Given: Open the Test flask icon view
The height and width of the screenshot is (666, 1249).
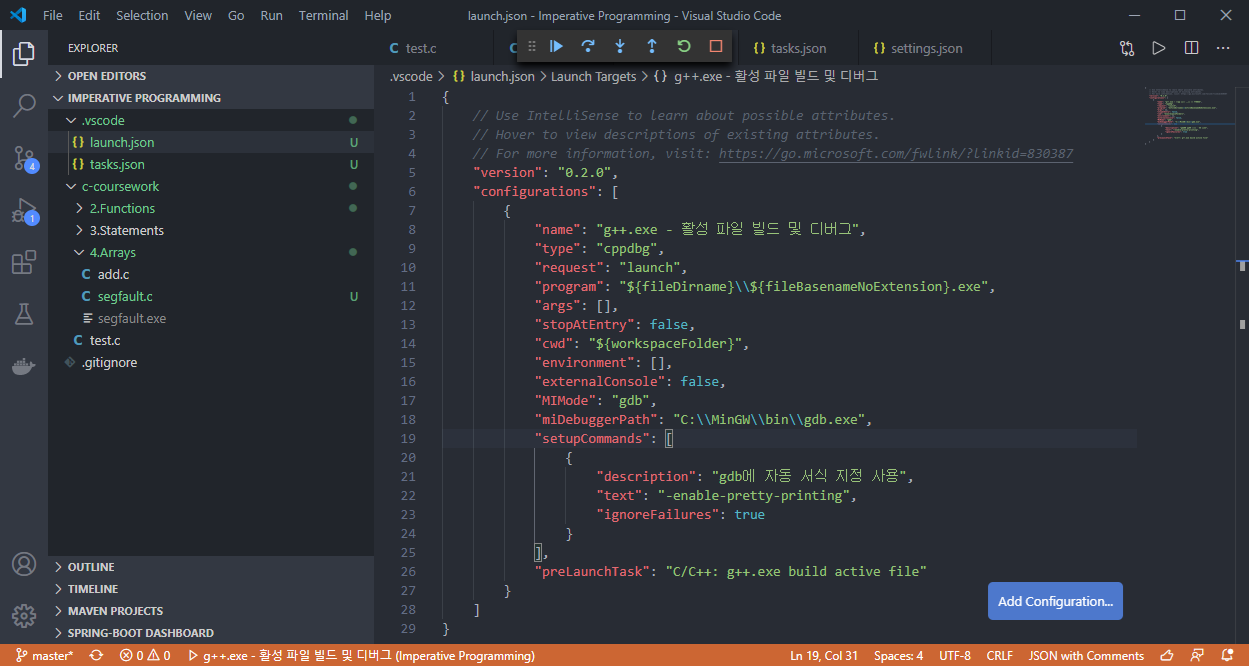Looking at the screenshot, I should 24,315.
